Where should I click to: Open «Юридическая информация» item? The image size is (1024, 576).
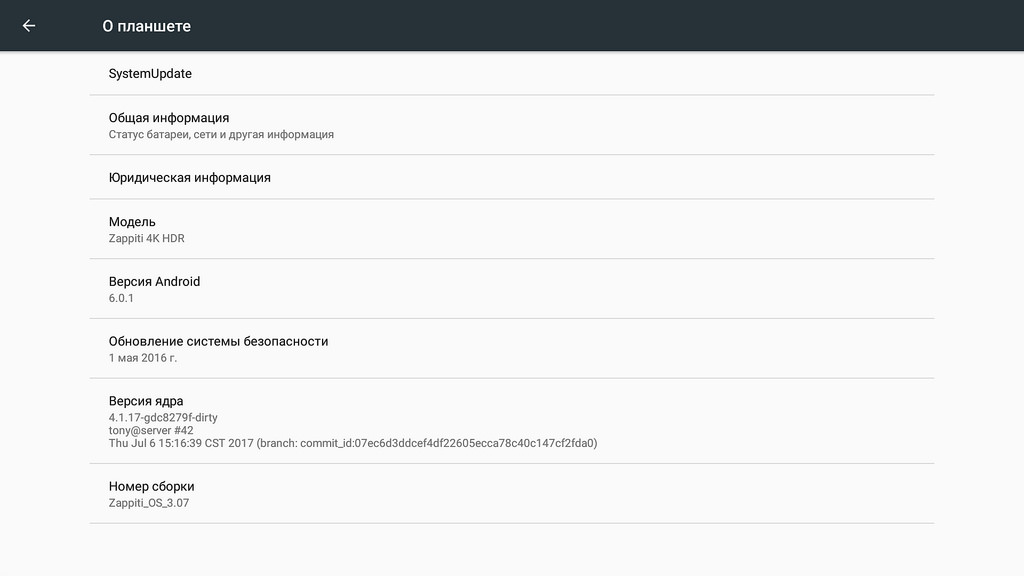512,177
